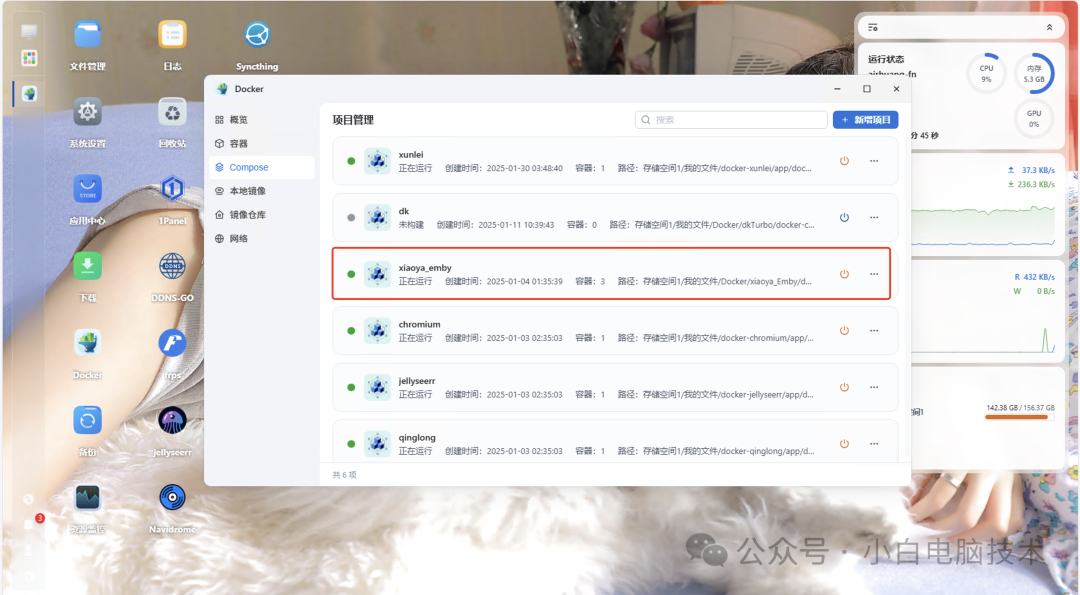
Task: Open the 下载 download app
Action: tap(87, 266)
